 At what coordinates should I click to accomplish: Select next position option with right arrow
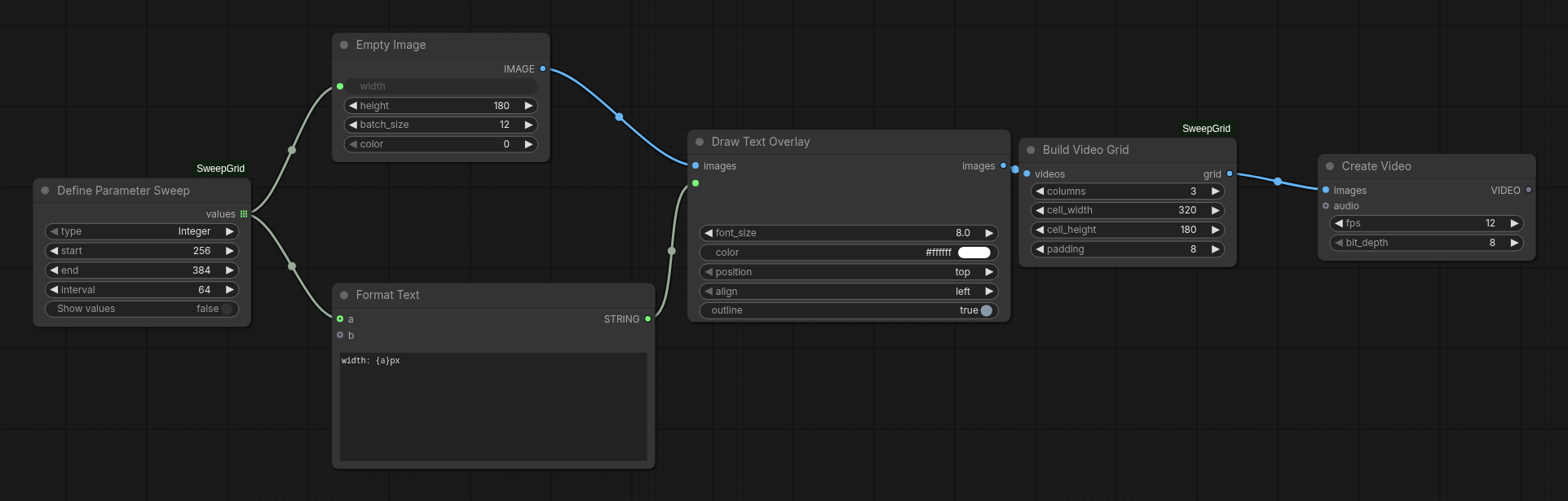coord(989,272)
